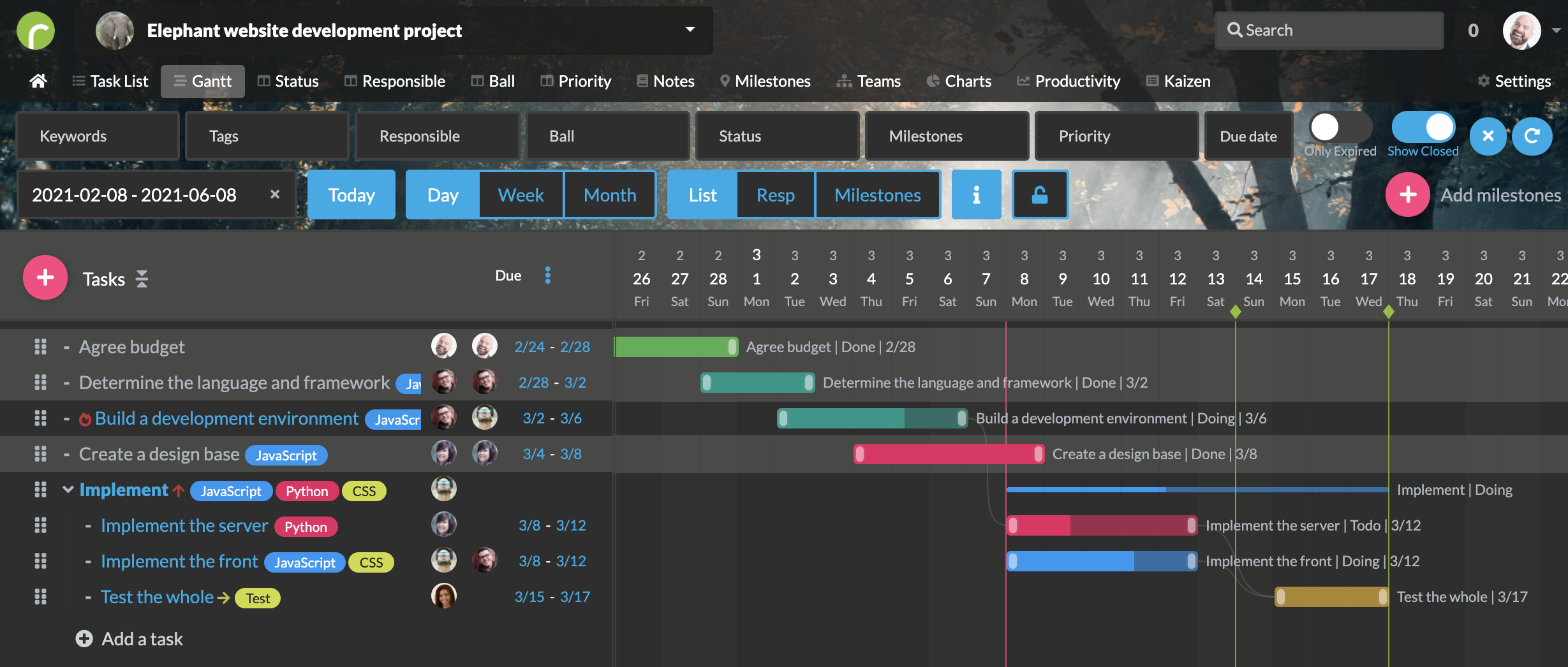Screen dimensions: 1568x667
Task: Switch to the Status tab
Action: [x=288, y=81]
